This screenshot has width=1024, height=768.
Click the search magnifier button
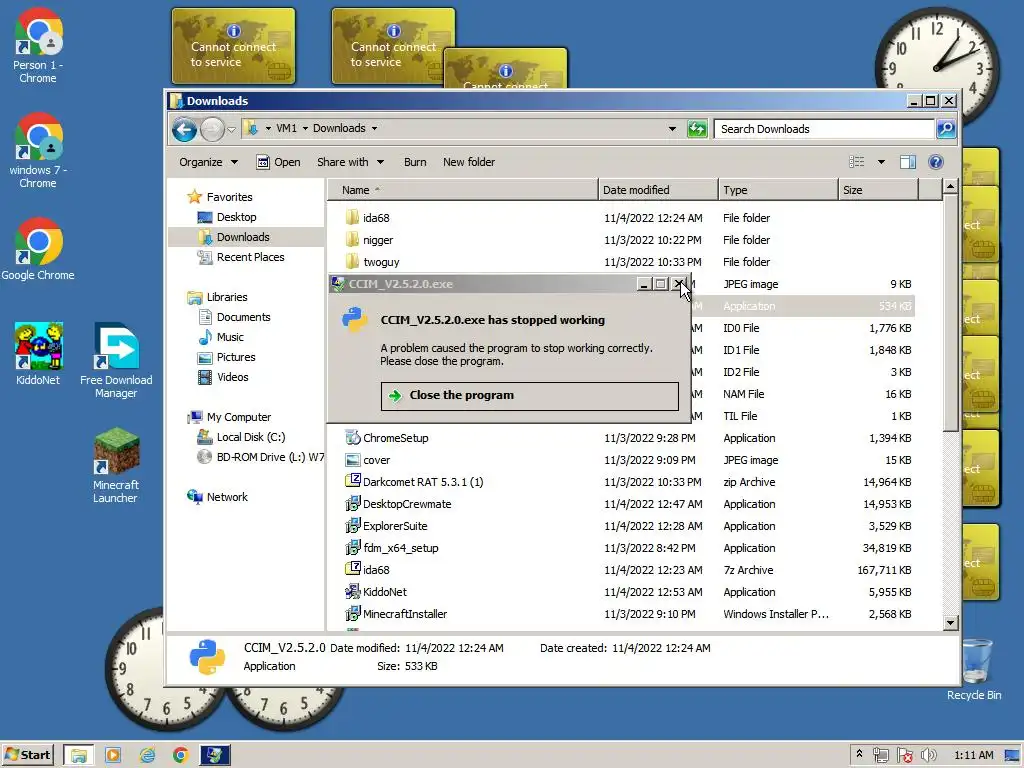tap(946, 129)
